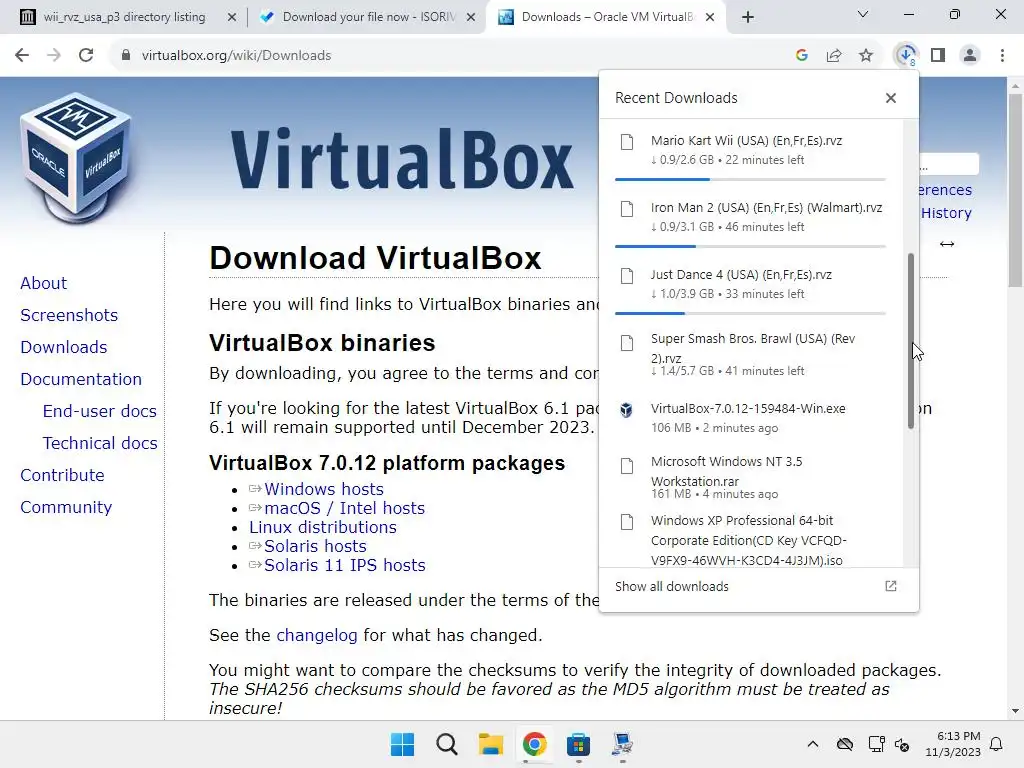This screenshot has height=768, width=1024.
Task: Open a new browser tab
Action: click(748, 17)
